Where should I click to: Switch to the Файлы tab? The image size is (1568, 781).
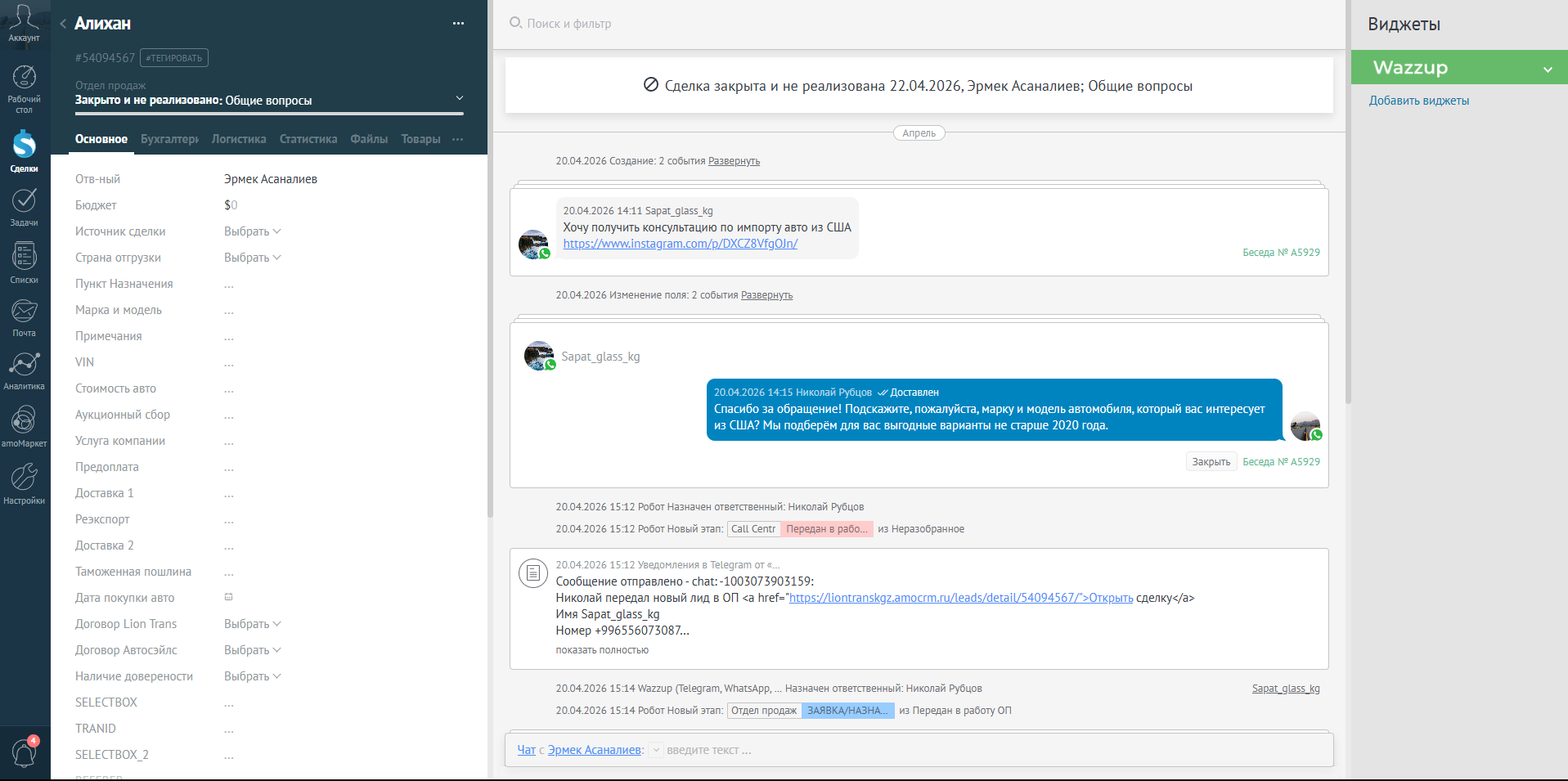pyautogui.click(x=369, y=139)
